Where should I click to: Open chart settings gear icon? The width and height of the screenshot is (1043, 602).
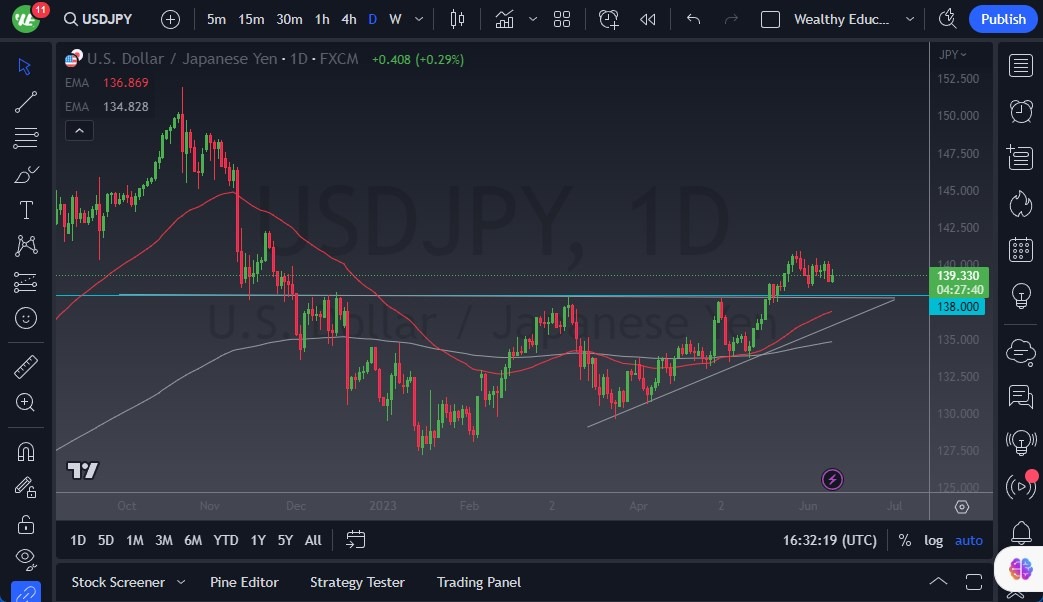pos(962,507)
